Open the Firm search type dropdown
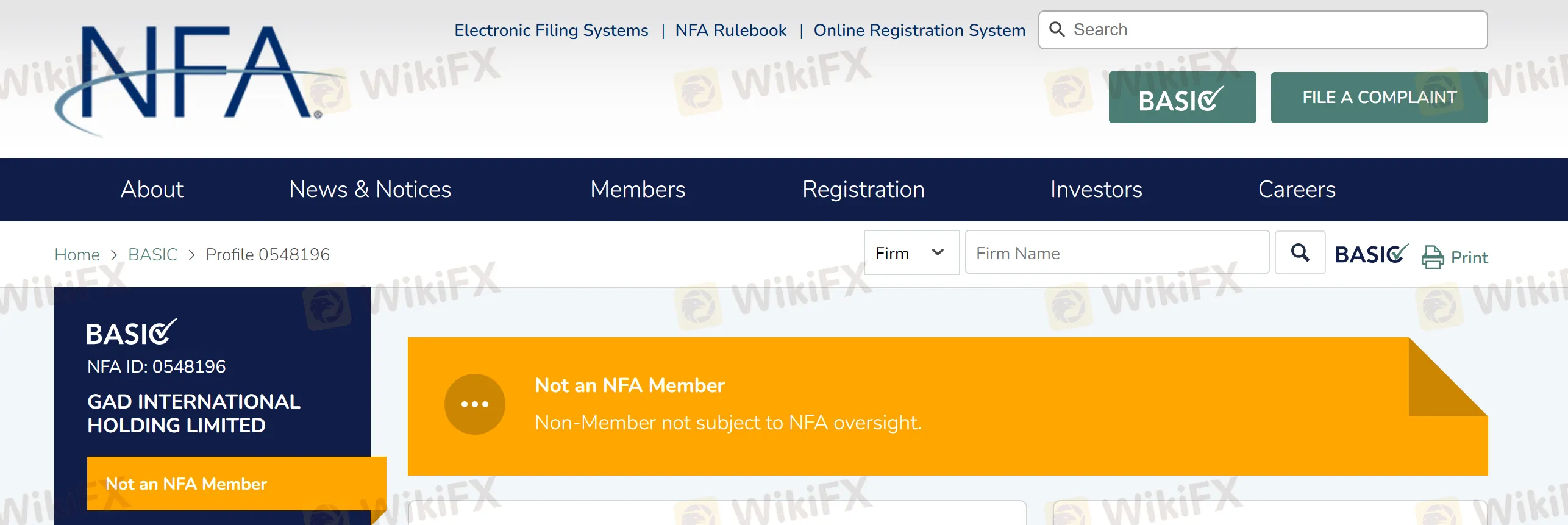This screenshot has height=525, width=1568. pyautogui.click(x=911, y=252)
